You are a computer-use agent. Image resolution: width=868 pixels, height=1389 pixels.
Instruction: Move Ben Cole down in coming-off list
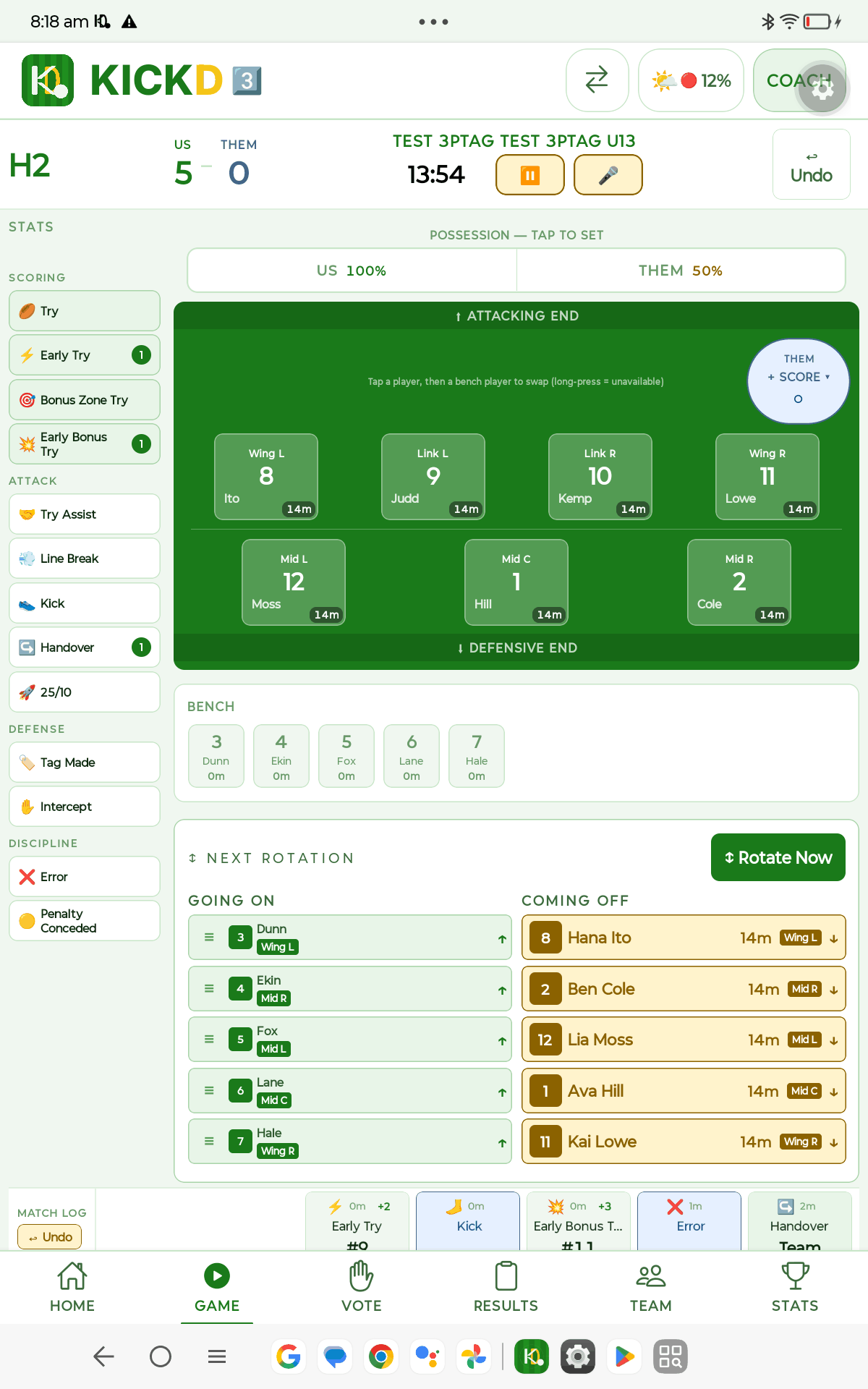pos(834,990)
